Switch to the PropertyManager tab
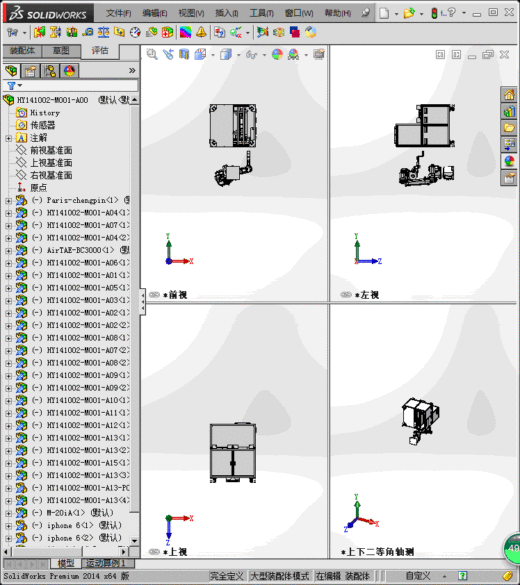Image resolution: width=520 pixels, height=585 pixels. click(x=31, y=71)
